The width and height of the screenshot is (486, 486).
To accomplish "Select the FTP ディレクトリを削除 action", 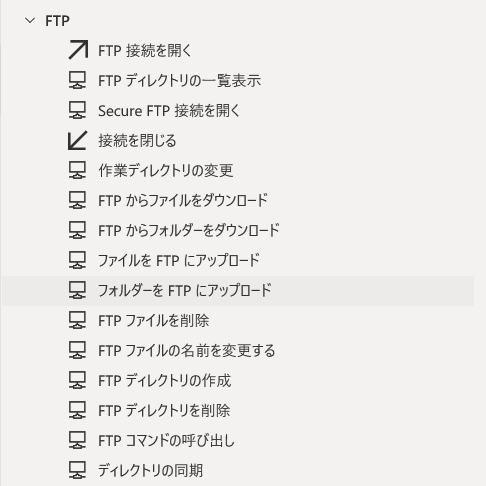I will [238, 411].
